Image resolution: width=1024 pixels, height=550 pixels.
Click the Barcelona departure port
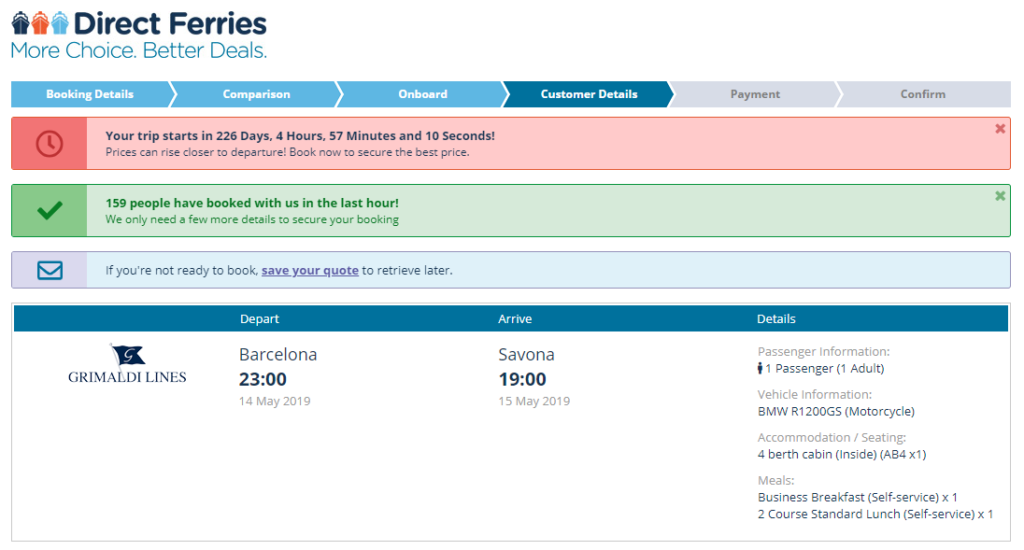278,355
